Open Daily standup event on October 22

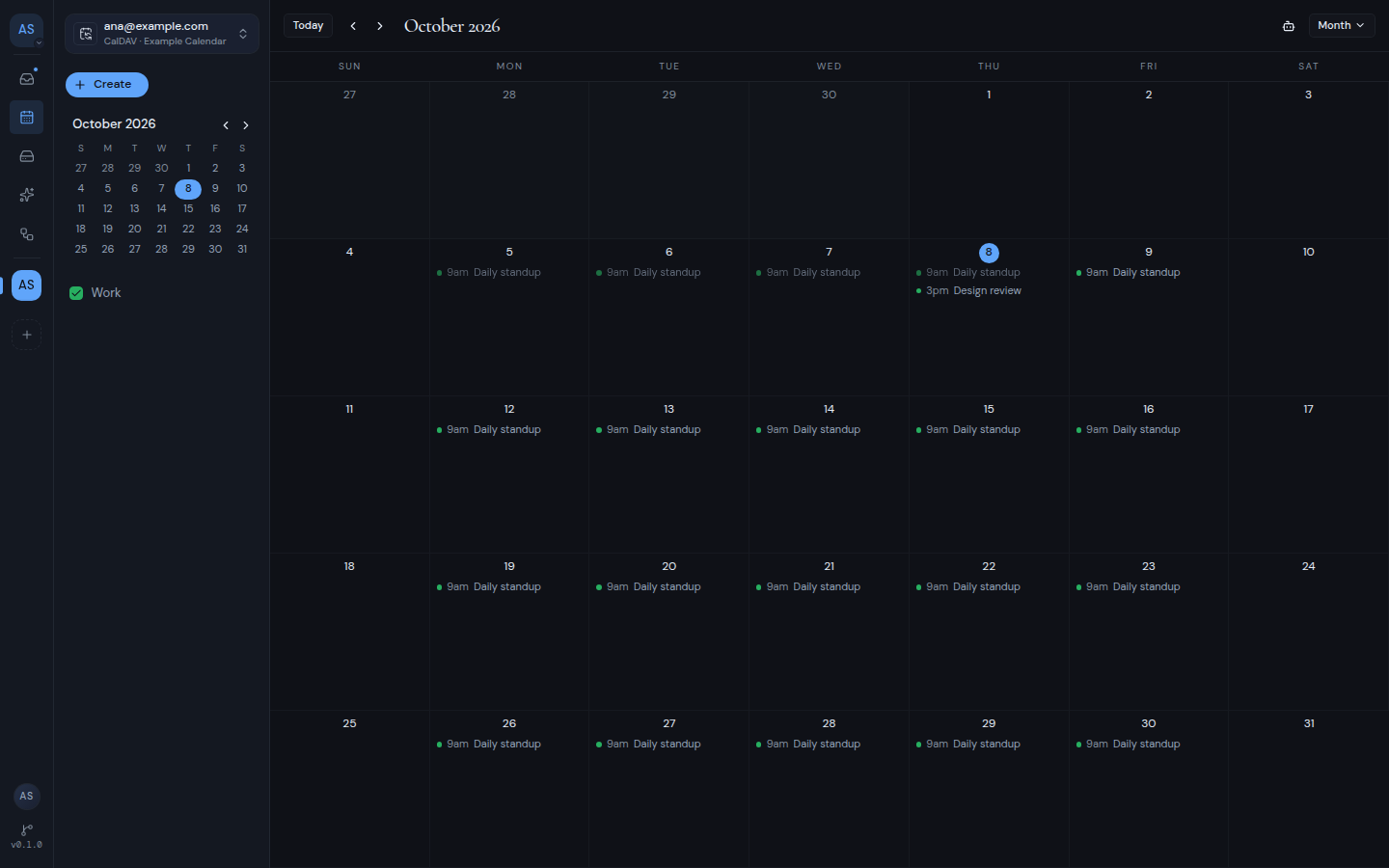point(989,587)
